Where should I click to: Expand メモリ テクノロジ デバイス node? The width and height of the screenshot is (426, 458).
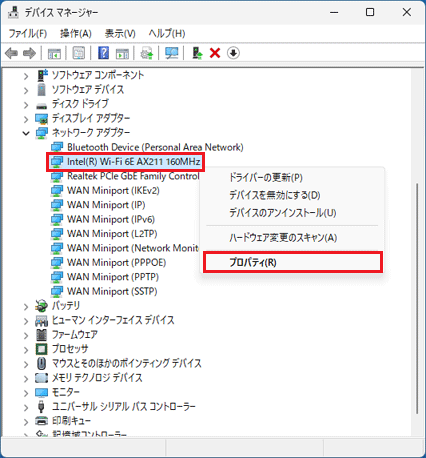(x=26, y=379)
